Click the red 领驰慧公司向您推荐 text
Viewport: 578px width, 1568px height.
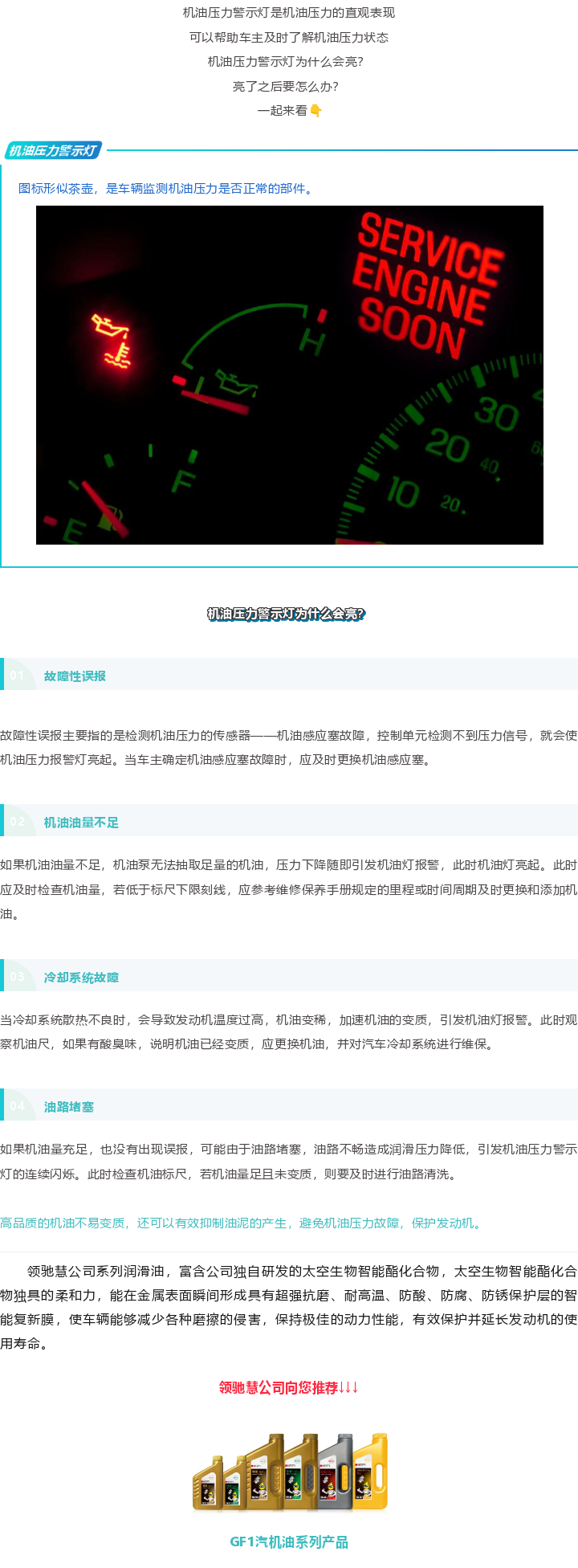pyautogui.click(x=288, y=1387)
